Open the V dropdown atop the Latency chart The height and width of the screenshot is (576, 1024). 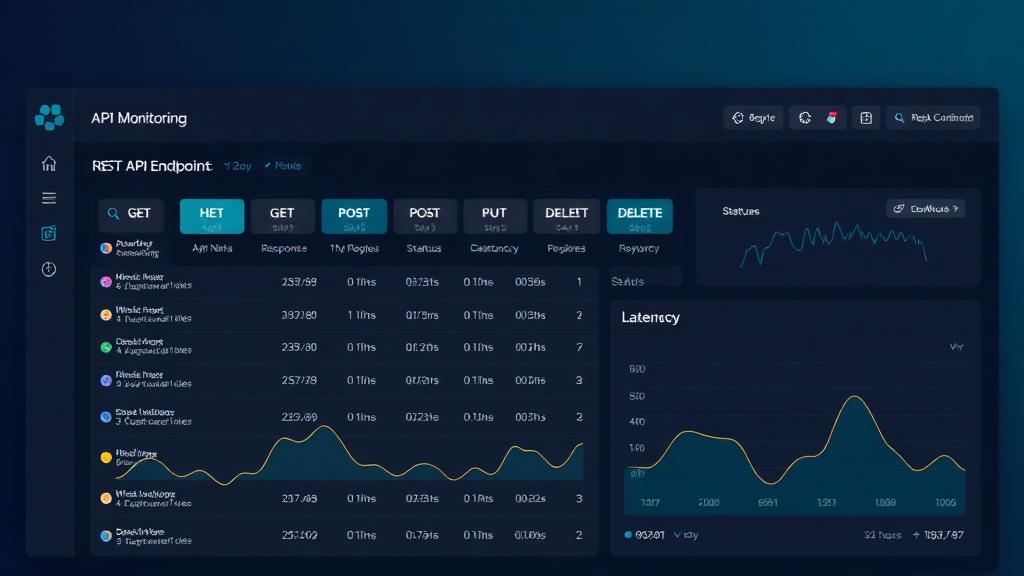coord(956,345)
